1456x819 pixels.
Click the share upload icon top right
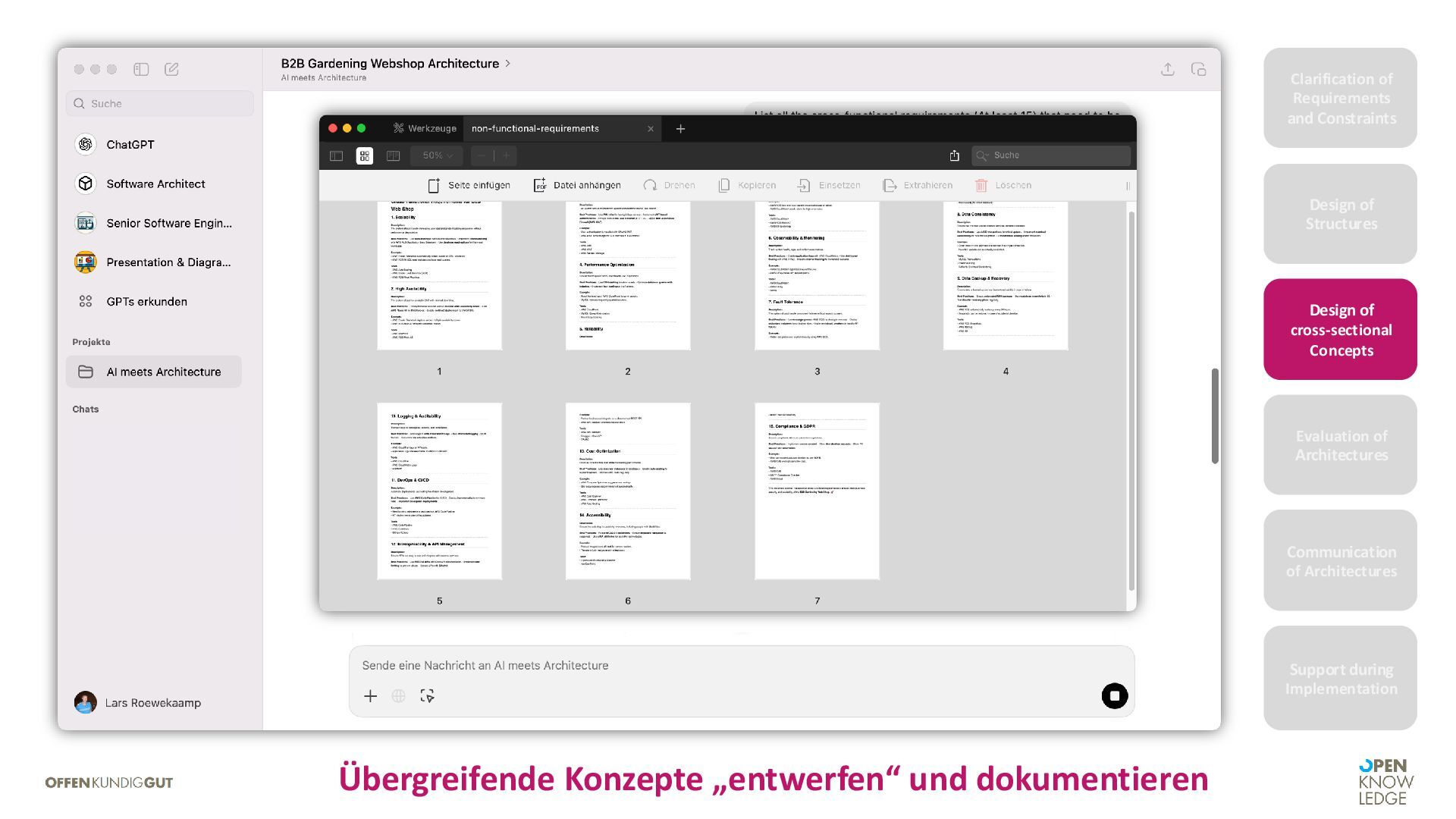[x=1167, y=69]
